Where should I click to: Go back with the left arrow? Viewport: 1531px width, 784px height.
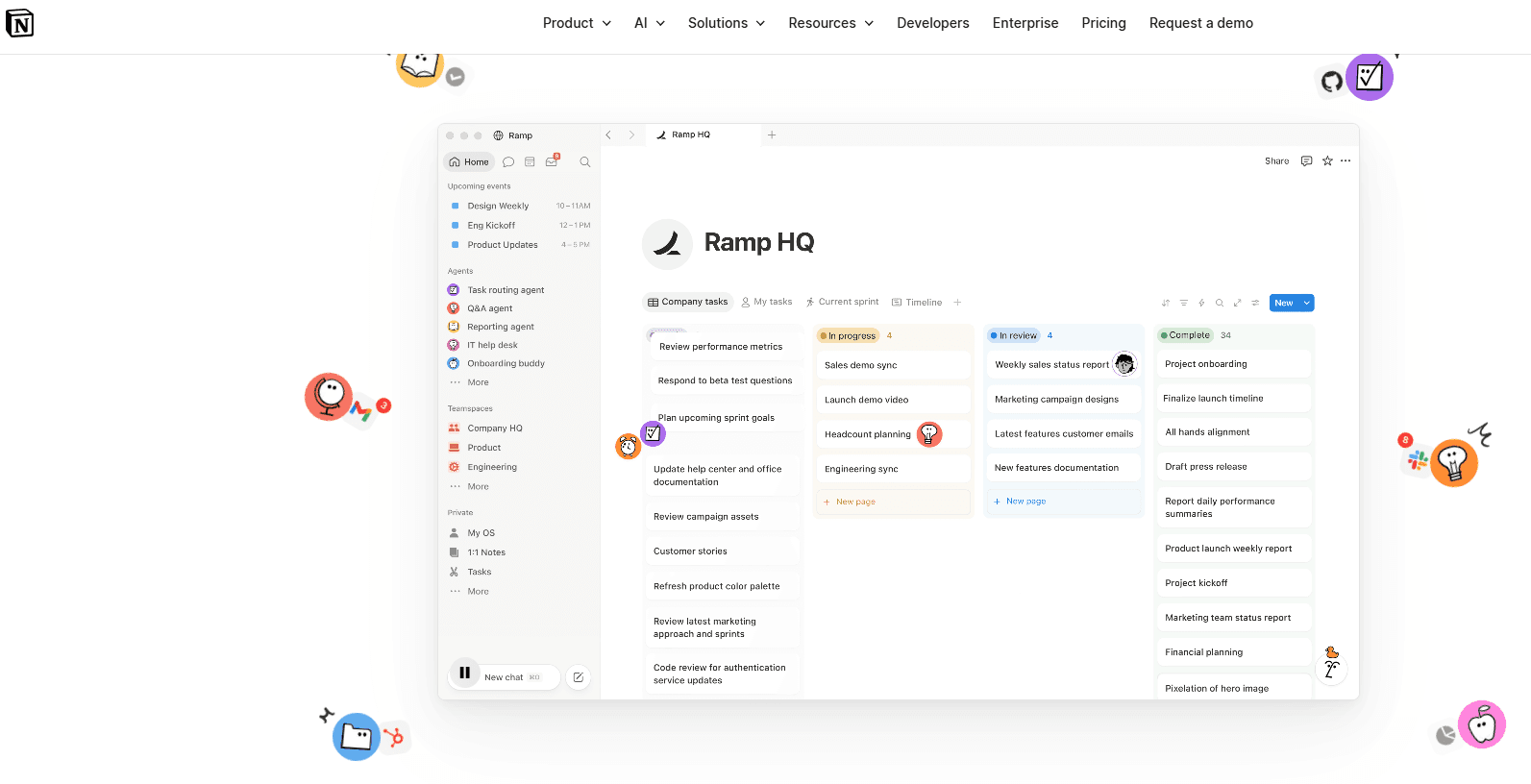point(608,135)
